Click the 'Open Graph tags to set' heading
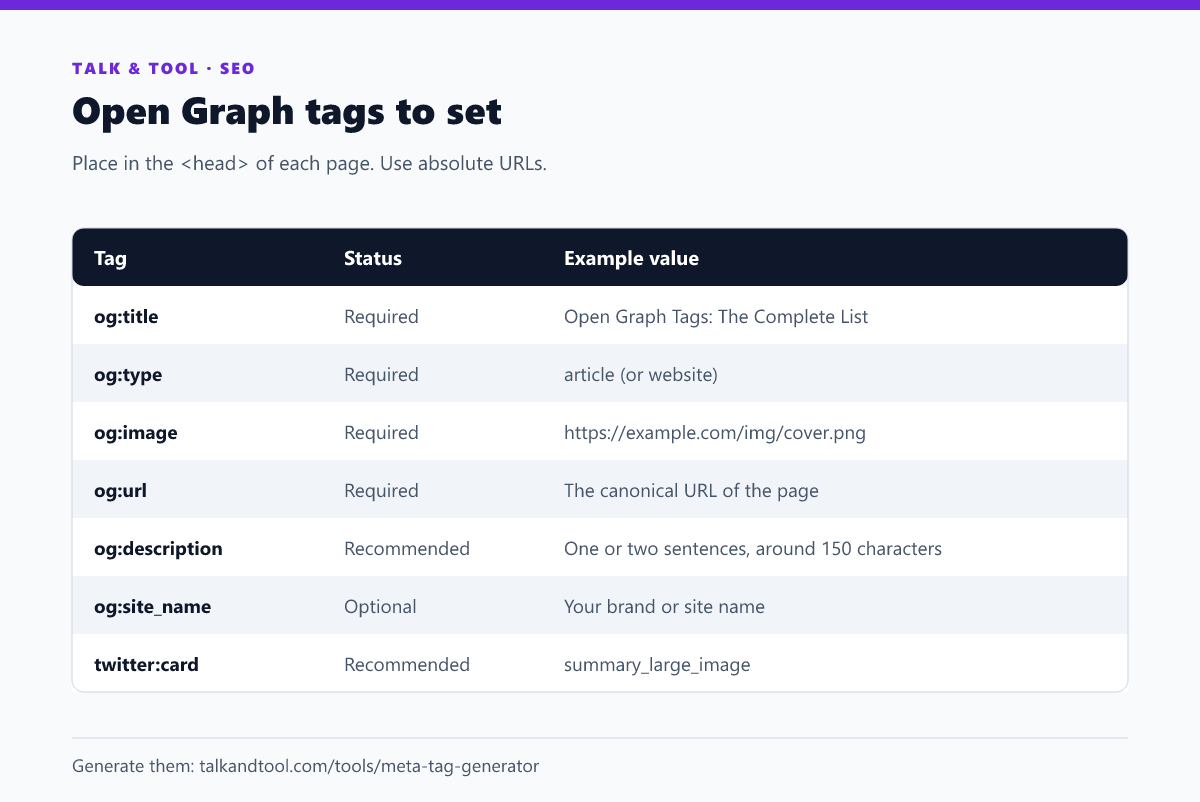Viewport: 1200px width, 802px height. point(287,112)
